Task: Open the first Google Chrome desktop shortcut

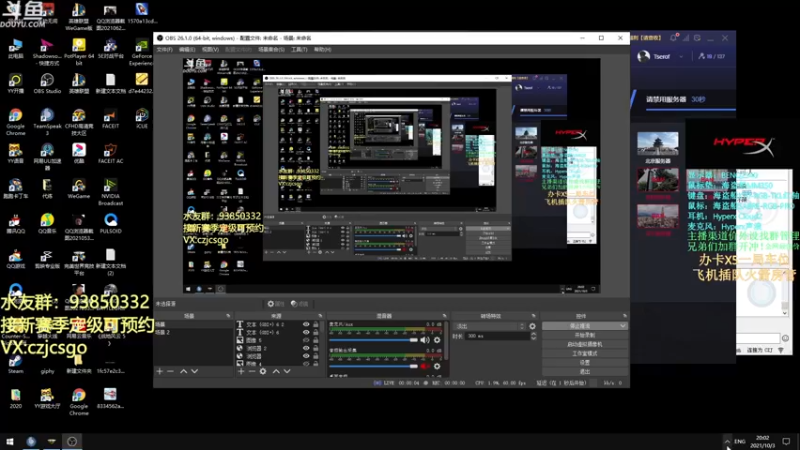Action: [15, 121]
